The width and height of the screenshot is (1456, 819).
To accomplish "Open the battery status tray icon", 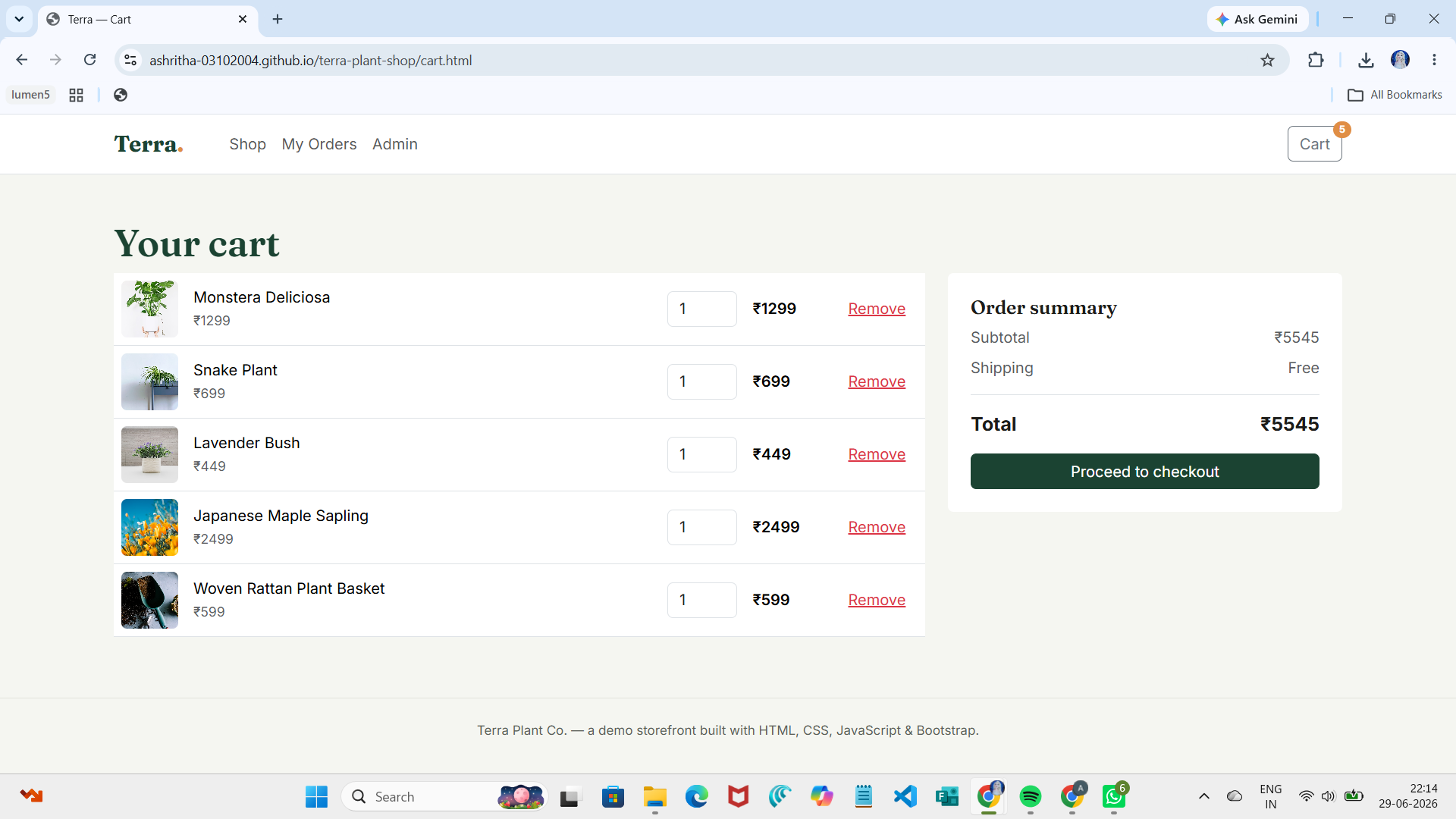I will (1354, 796).
